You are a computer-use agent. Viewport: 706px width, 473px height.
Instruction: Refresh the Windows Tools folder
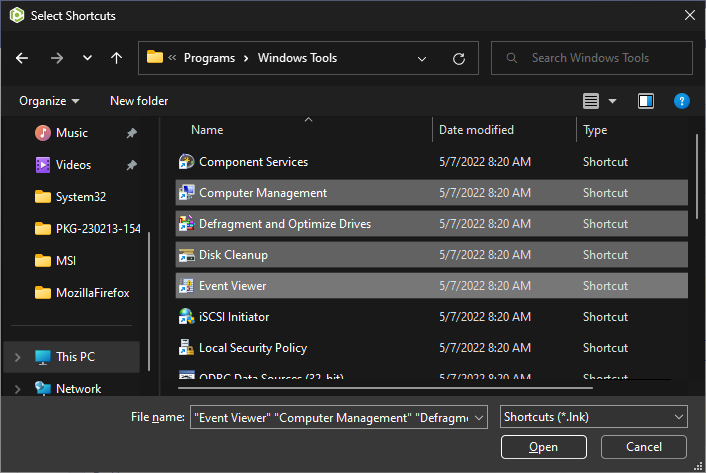click(x=459, y=59)
